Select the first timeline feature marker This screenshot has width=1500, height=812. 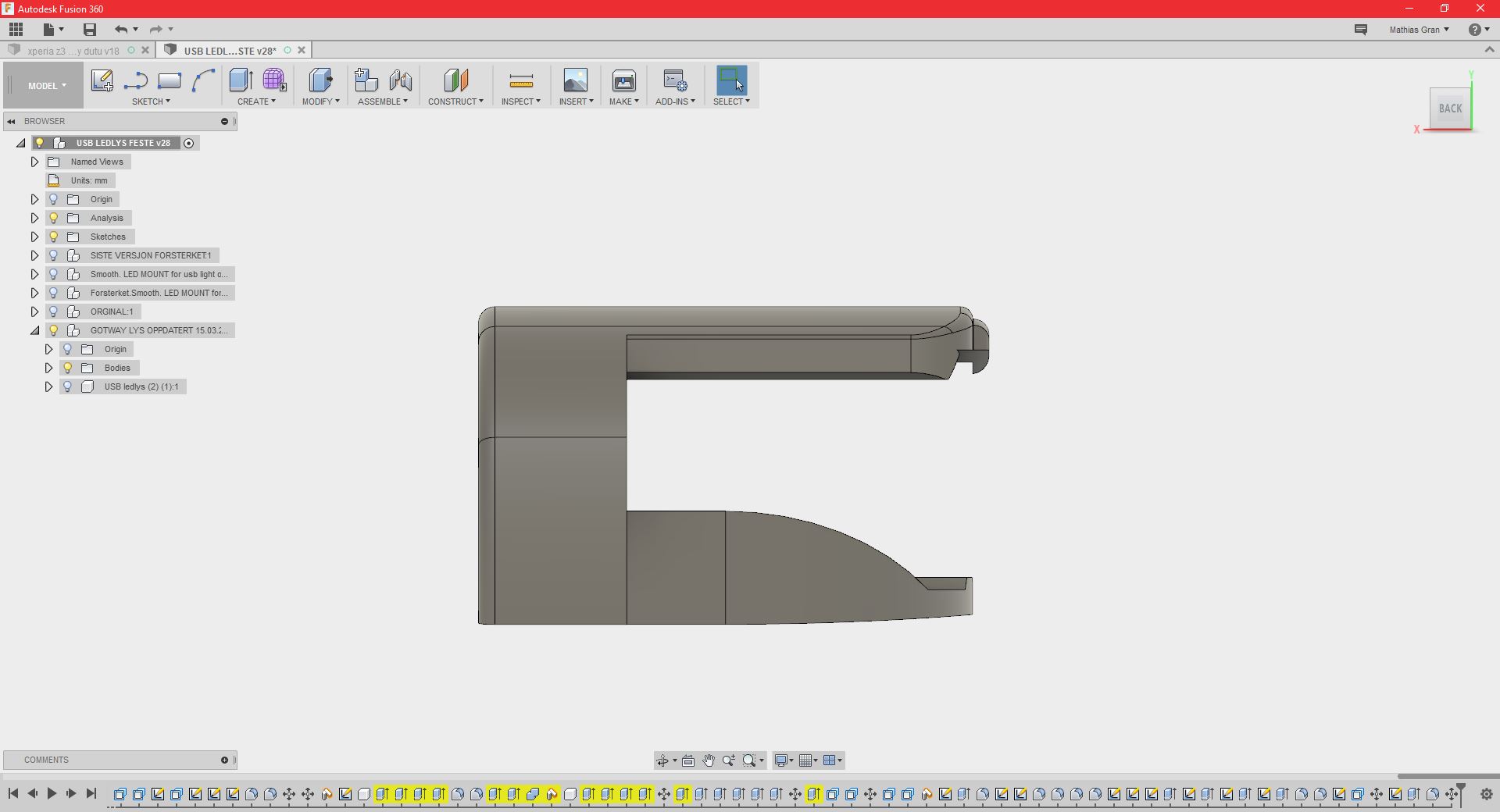[120, 794]
